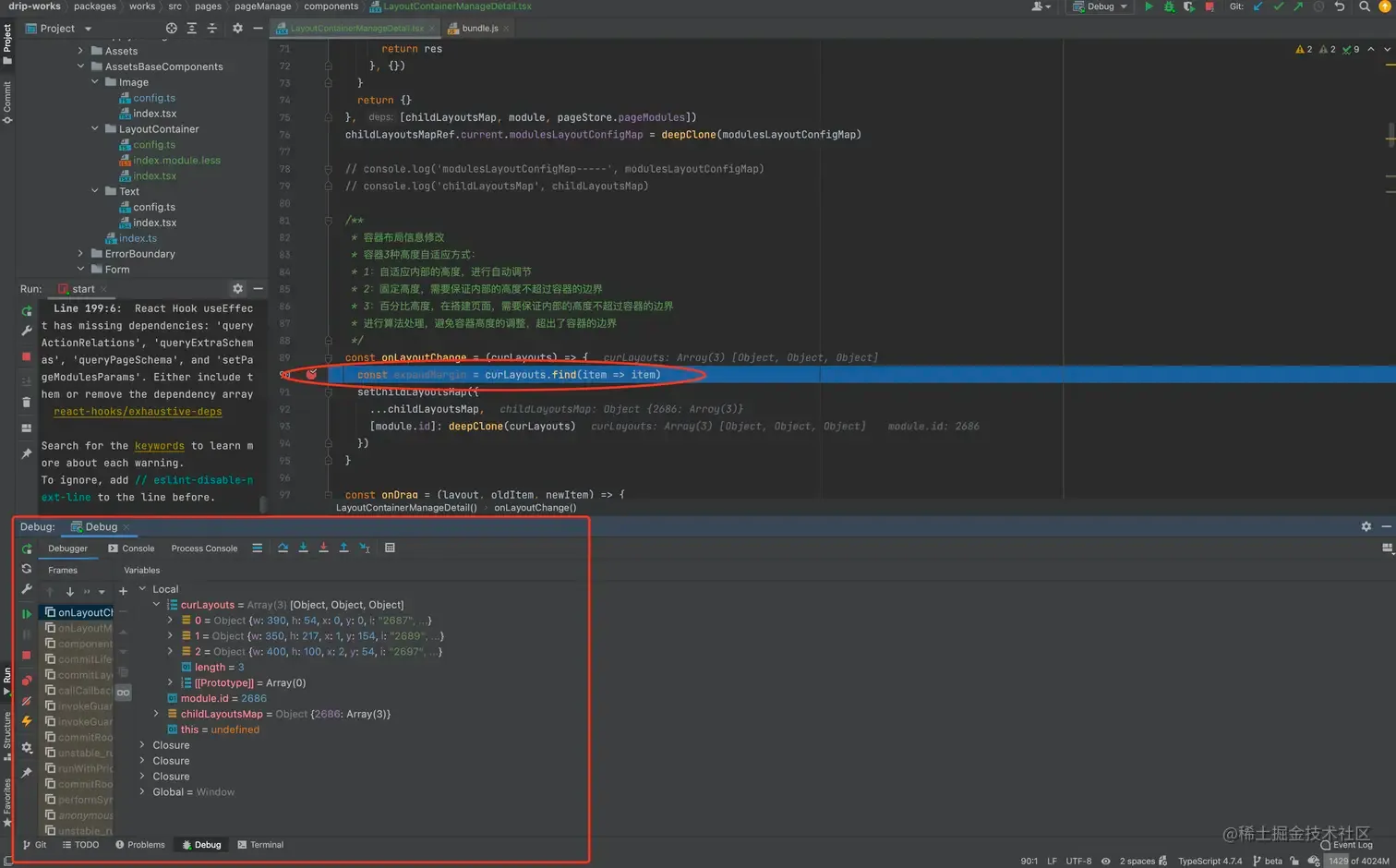
Task: Expand All icon in Project panel header
Action: 192,29
